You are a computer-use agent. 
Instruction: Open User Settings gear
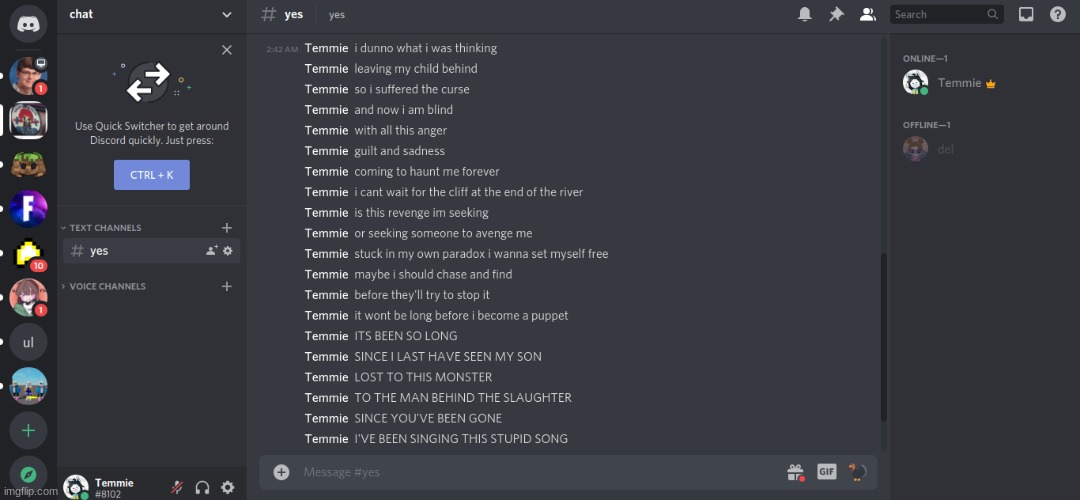(x=228, y=488)
